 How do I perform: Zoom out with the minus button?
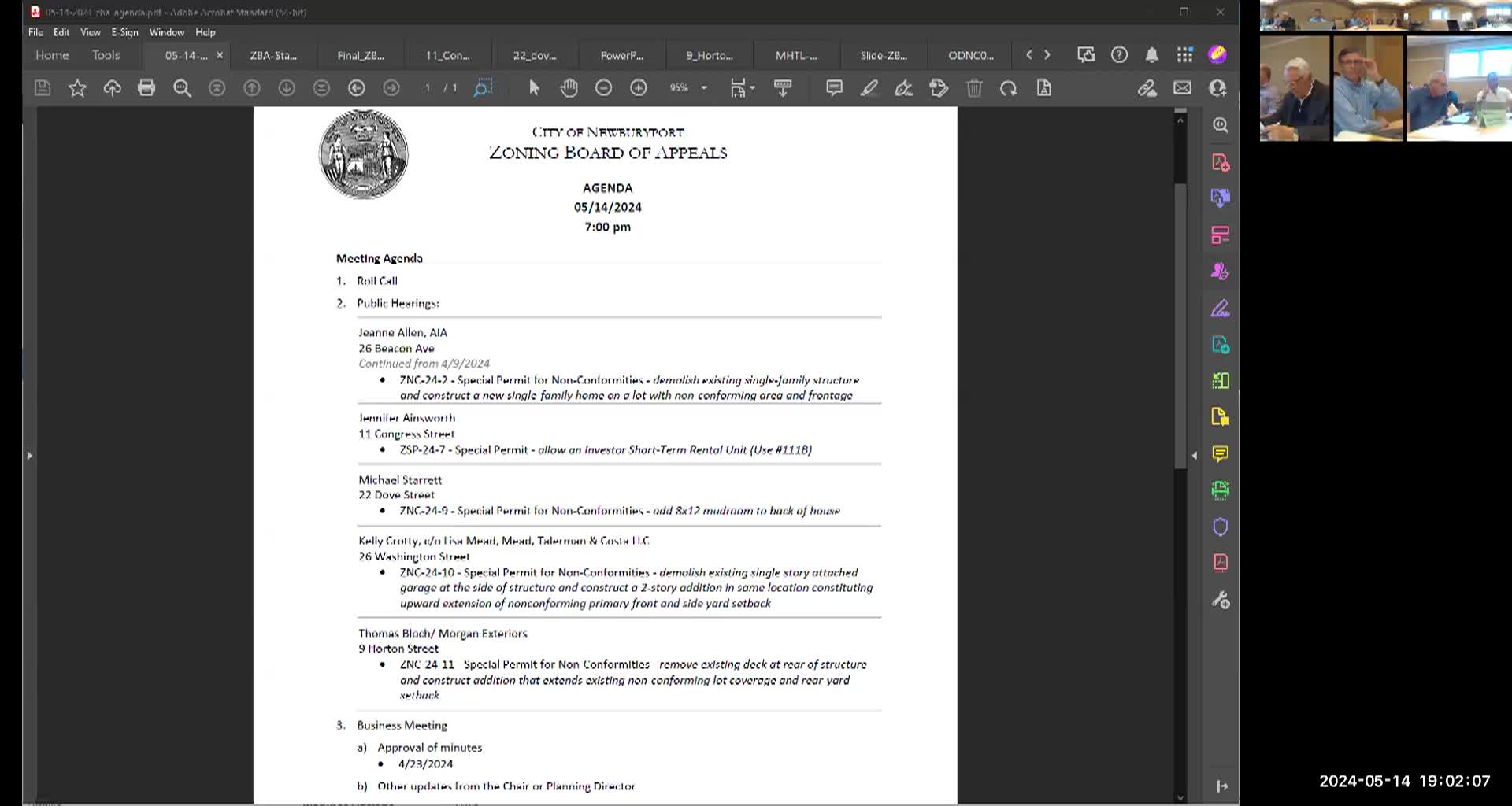click(x=603, y=88)
